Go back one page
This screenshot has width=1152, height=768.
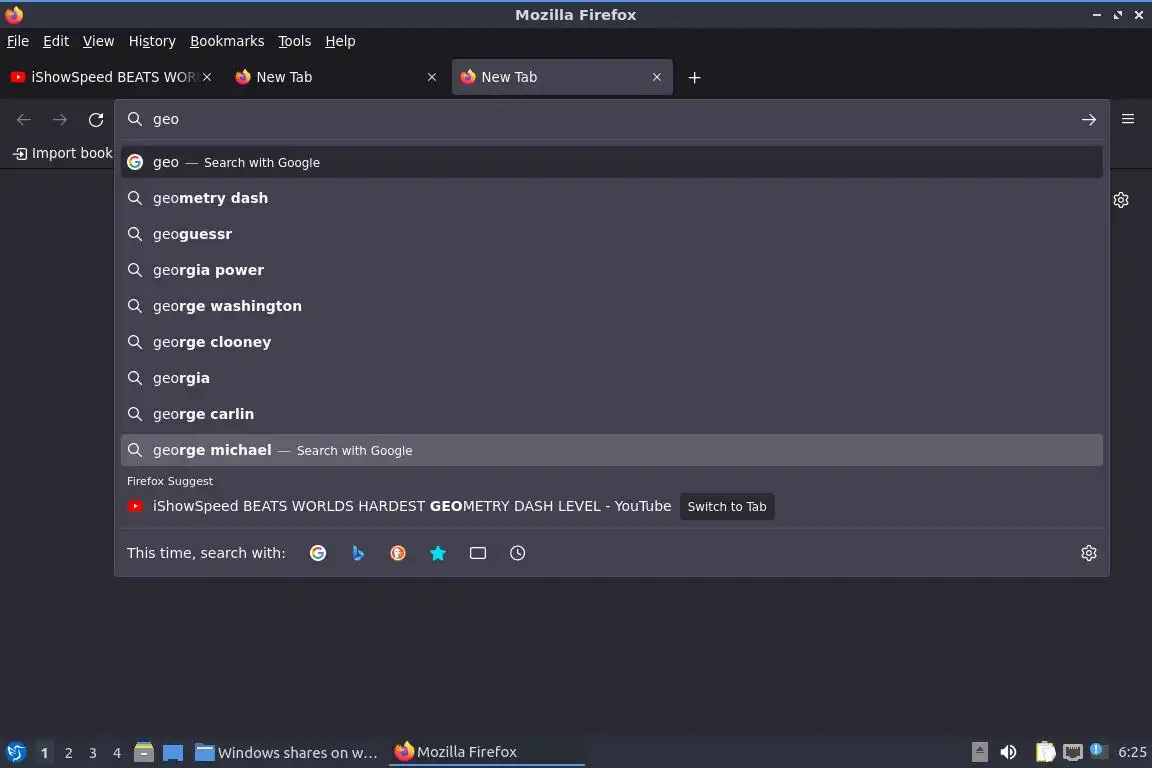(x=24, y=119)
